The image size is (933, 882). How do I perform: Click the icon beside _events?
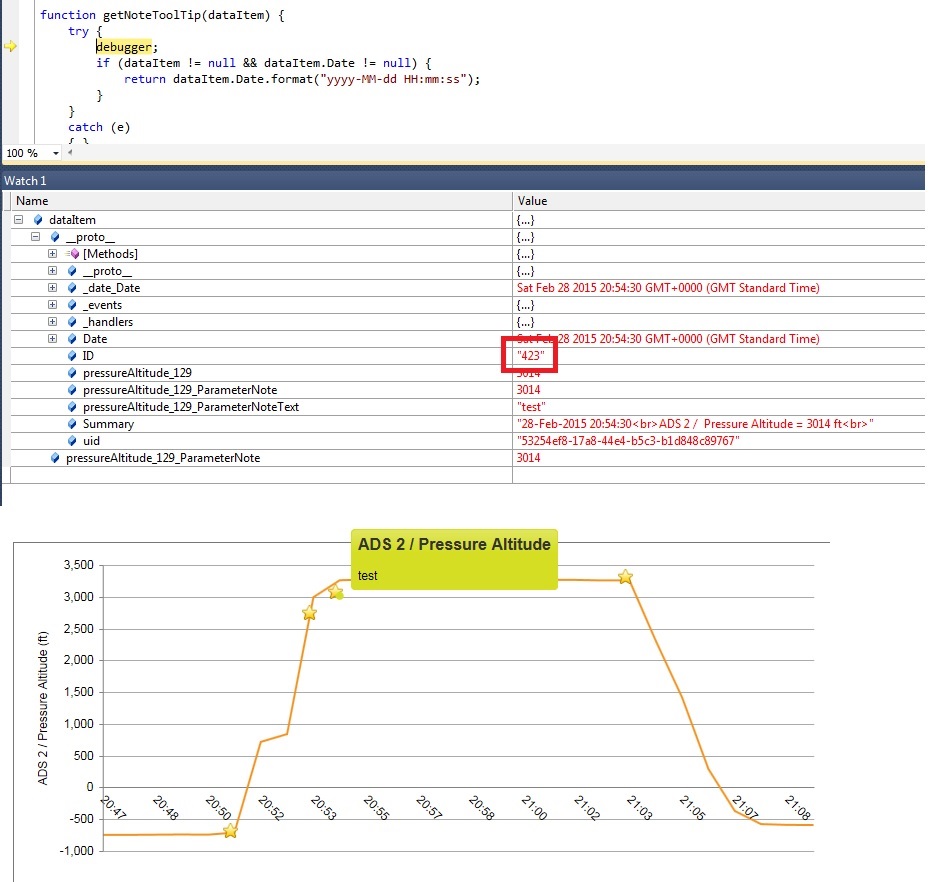(72, 305)
